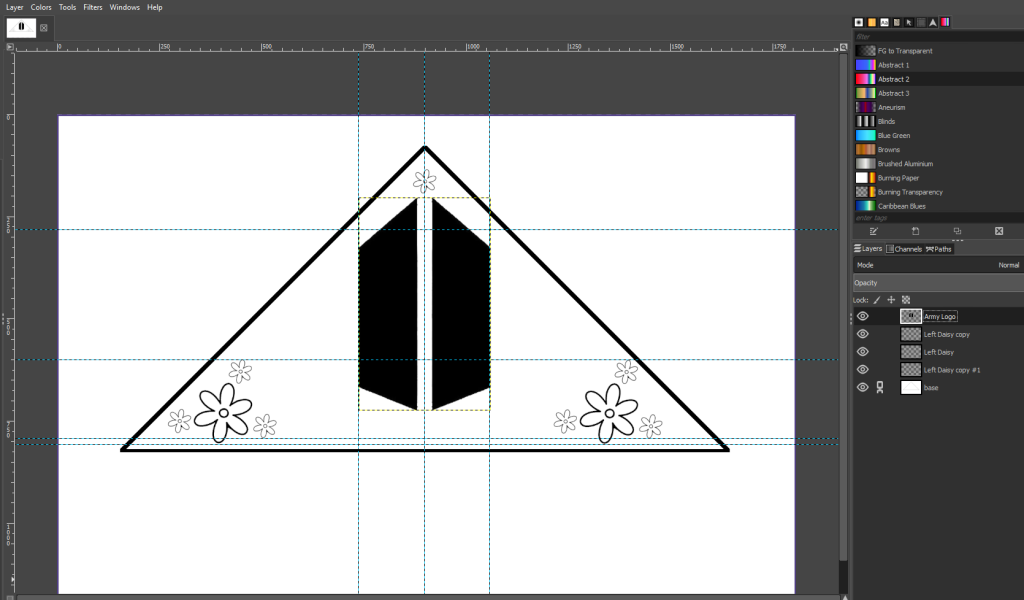The height and width of the screenshot is (600, 1024).
Task: Click the delete gradient icon
Action: tap(998, 231)
